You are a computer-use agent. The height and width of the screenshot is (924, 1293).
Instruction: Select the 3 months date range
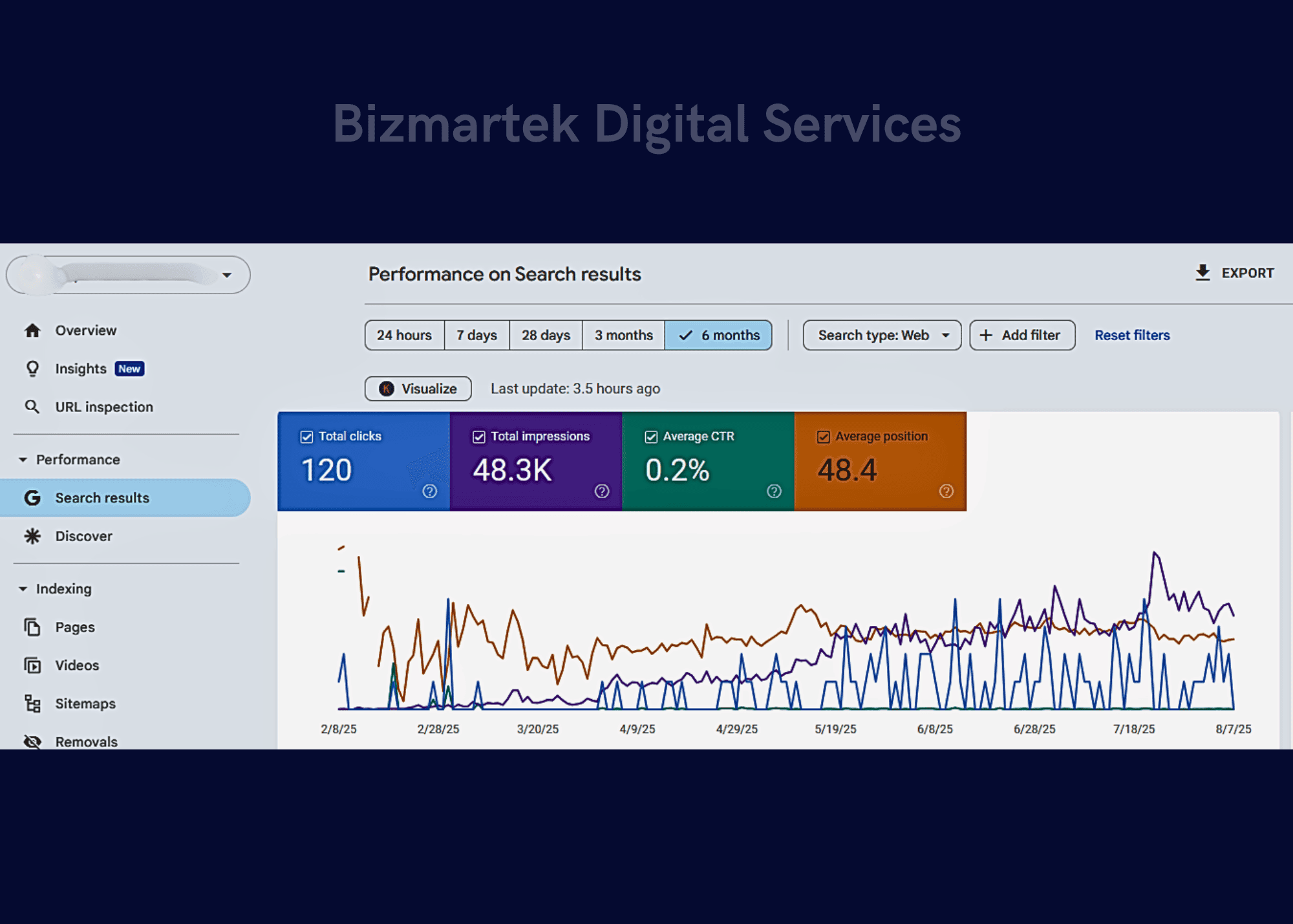[x=624, y=335]
